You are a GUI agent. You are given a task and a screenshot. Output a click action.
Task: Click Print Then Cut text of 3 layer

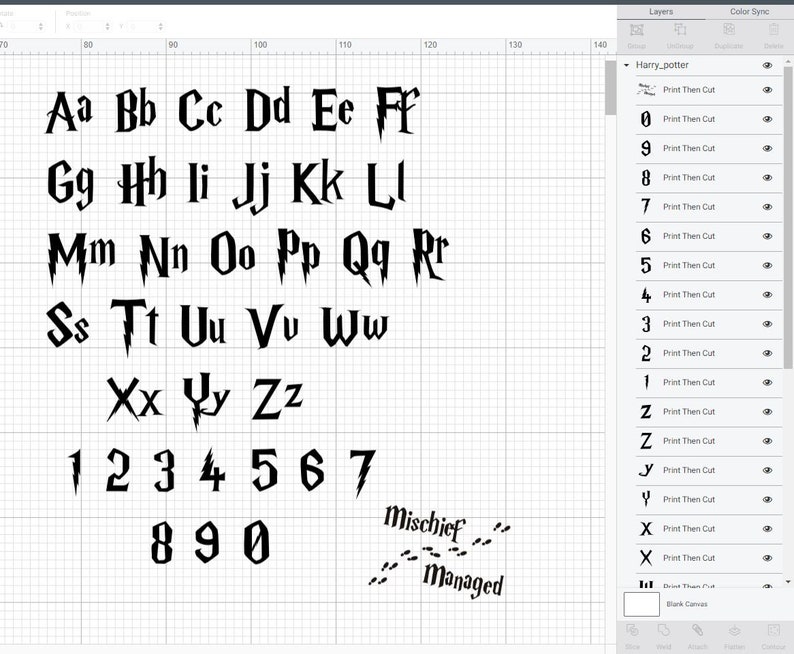click(689, 324)
